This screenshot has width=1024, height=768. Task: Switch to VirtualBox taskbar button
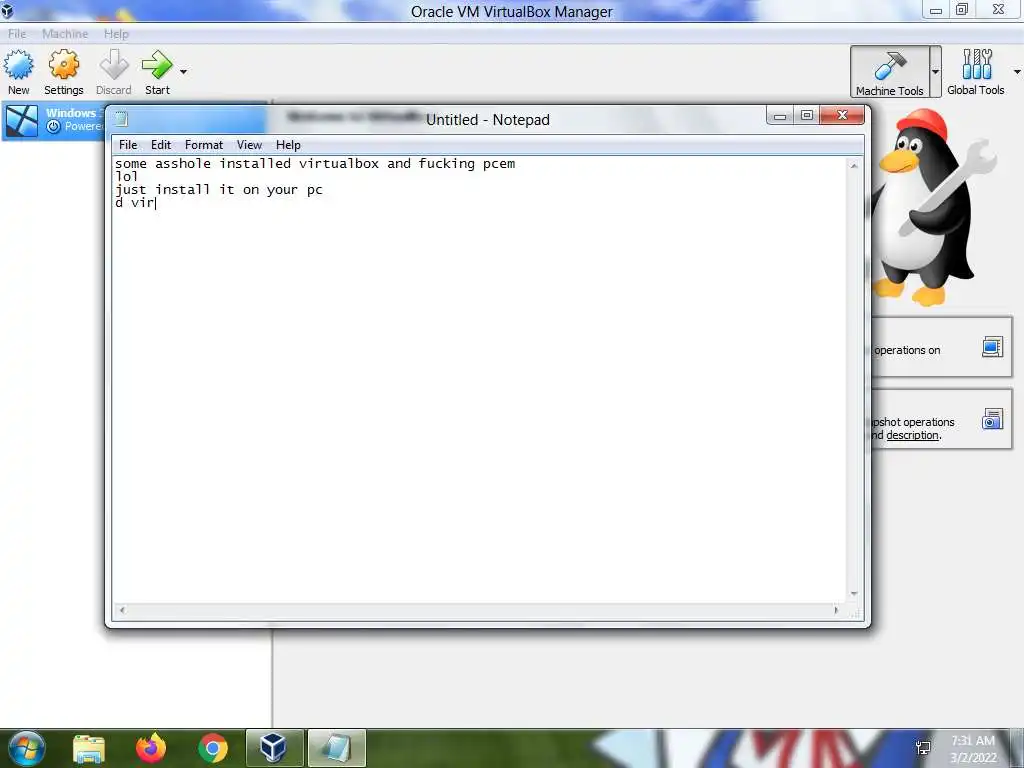click(274, 748)
